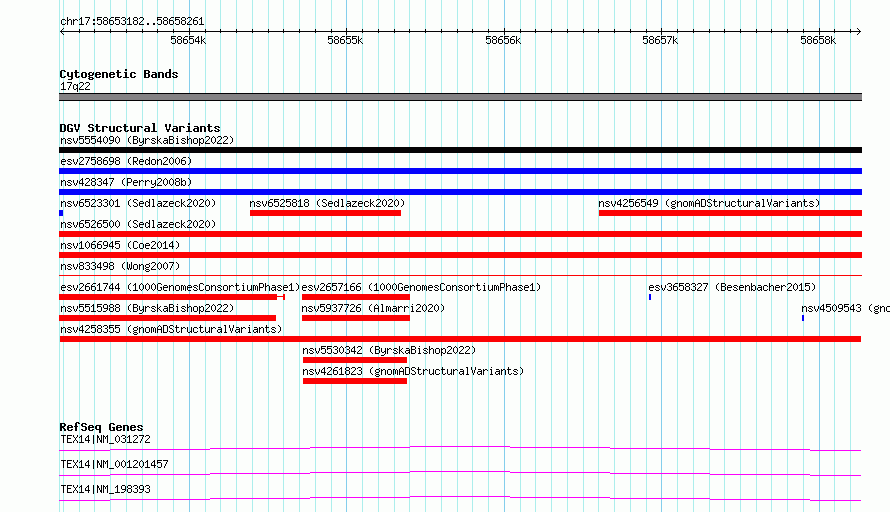Screen dimensions: 890x512
Task: Open variant nsv4509543 label at right edge
Action: point(845,308)
